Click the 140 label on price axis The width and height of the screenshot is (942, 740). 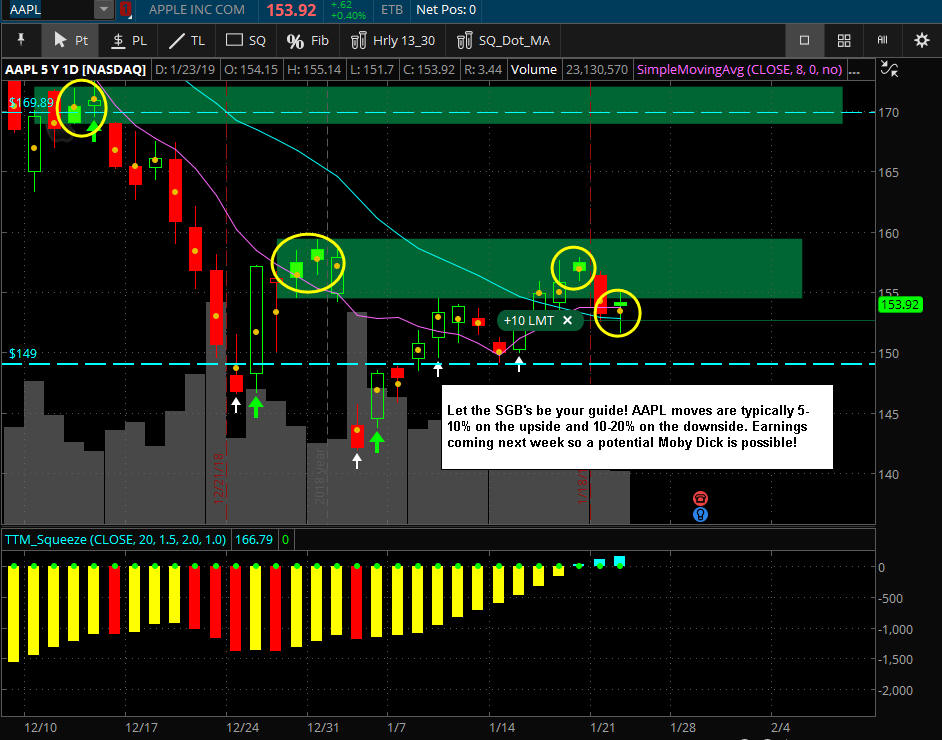888,475
